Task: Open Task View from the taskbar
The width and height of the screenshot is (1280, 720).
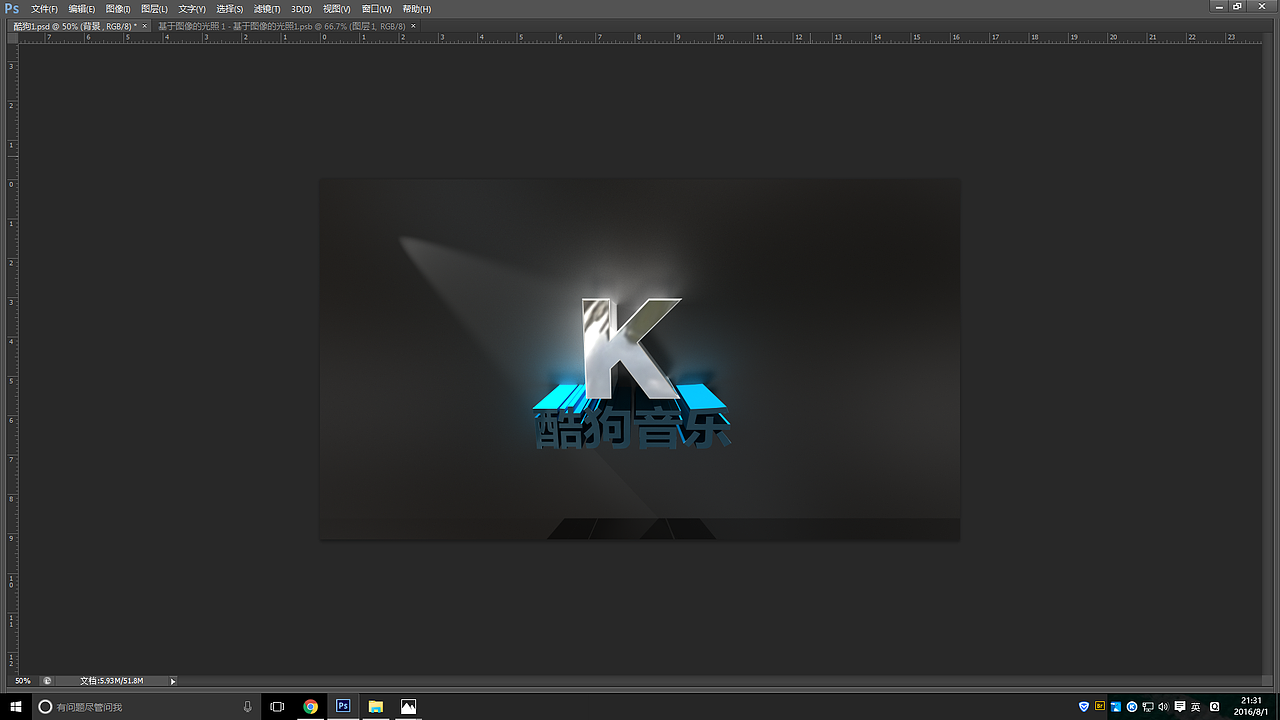Action: (x=277, y=706)
